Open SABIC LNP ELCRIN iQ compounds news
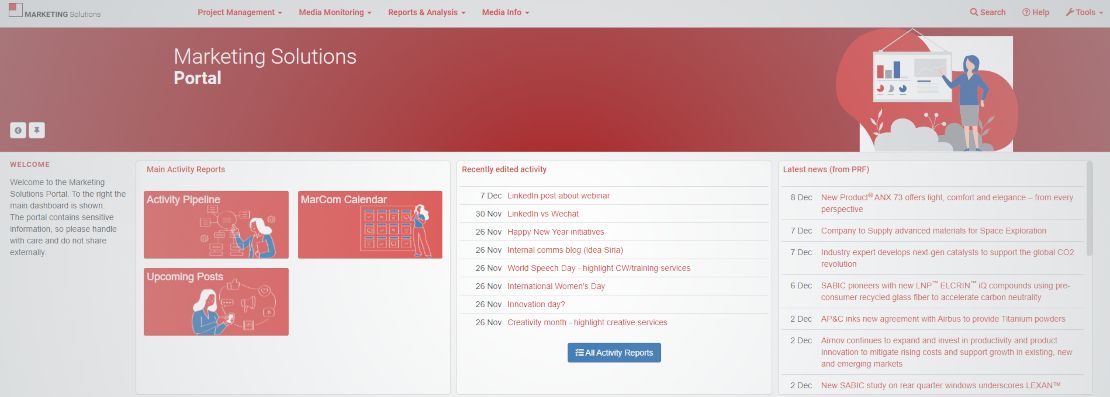The width and height of the screenshot is (1110, 397). 946,291
